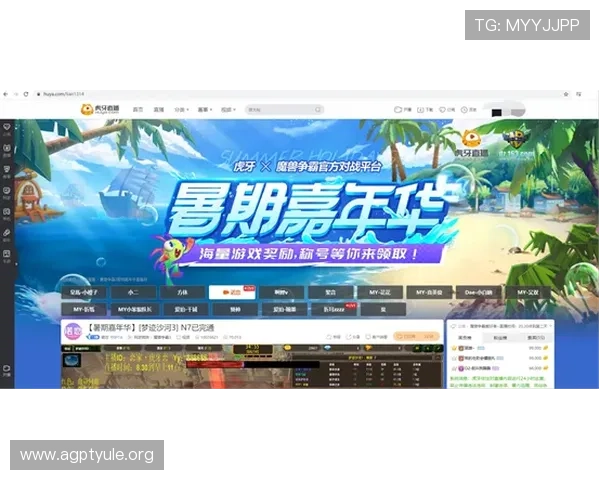Click the top-ranked user with crown icon
The height and width of the screenshot is (480, 600).
(x=500, y=348)
